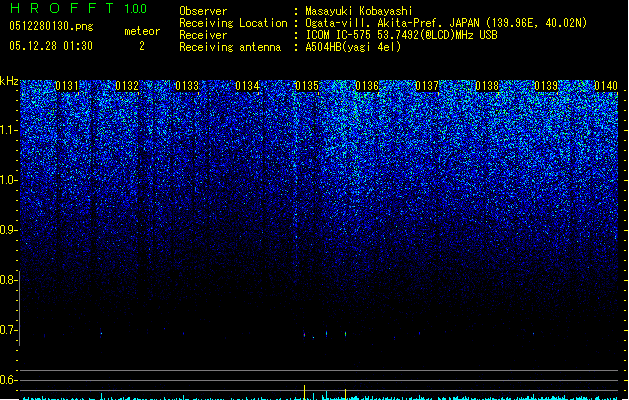Image resolution: width=629 pixels, height=400 pixels.
Task: Click the meteor echo just after 0135
Action: coord(327,333)
